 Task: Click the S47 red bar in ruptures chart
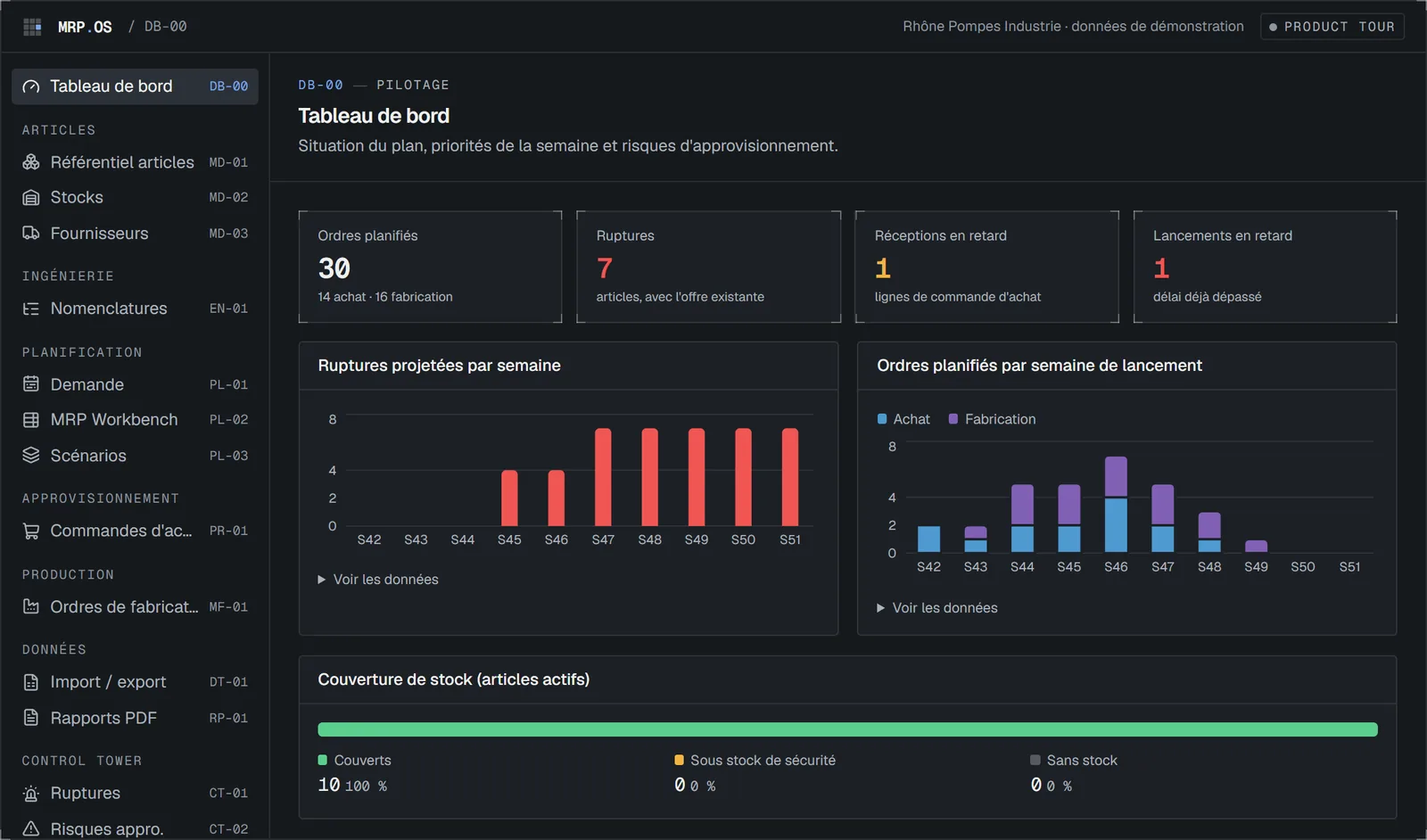pyautogui.click(x=603, y=477)
